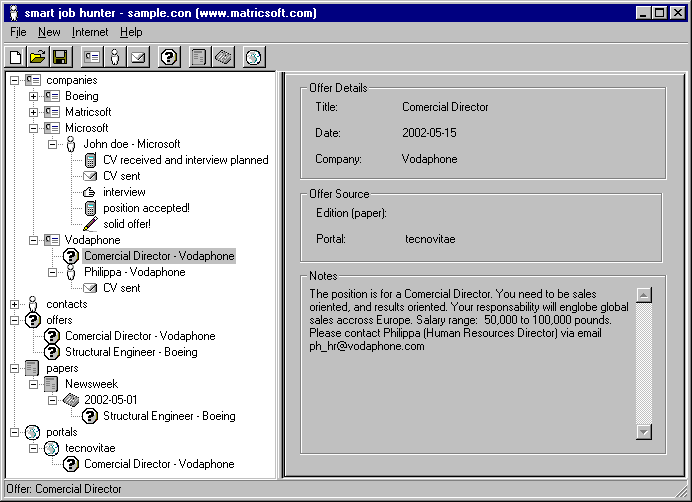
Task: Open the File menu
Action: (18, 32)
